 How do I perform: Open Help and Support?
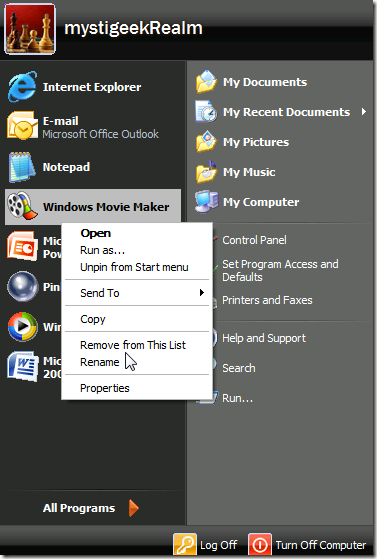(264, 338)
